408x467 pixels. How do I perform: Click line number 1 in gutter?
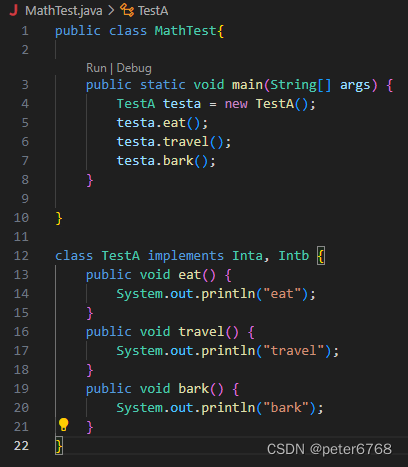pyautogui.click(x=25, y=31)
